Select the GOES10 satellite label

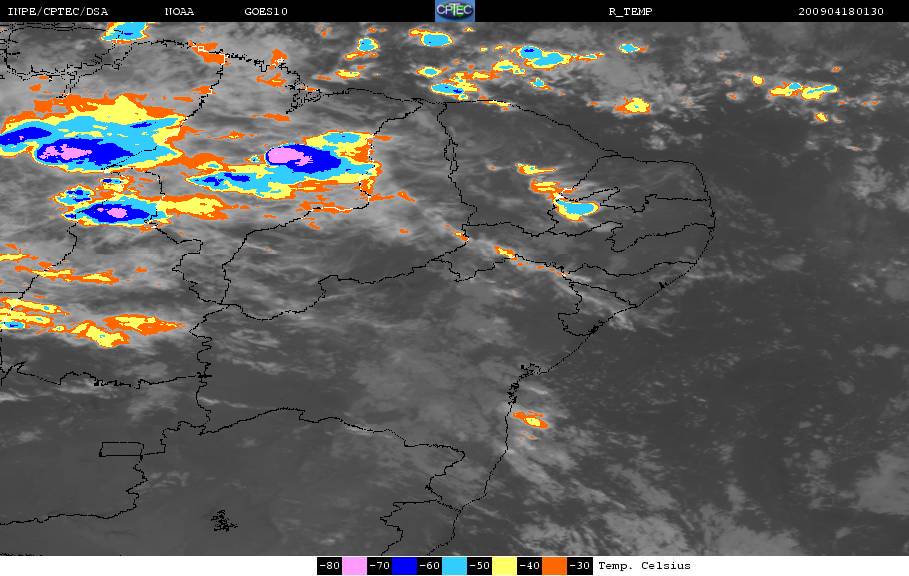[266, 11]
